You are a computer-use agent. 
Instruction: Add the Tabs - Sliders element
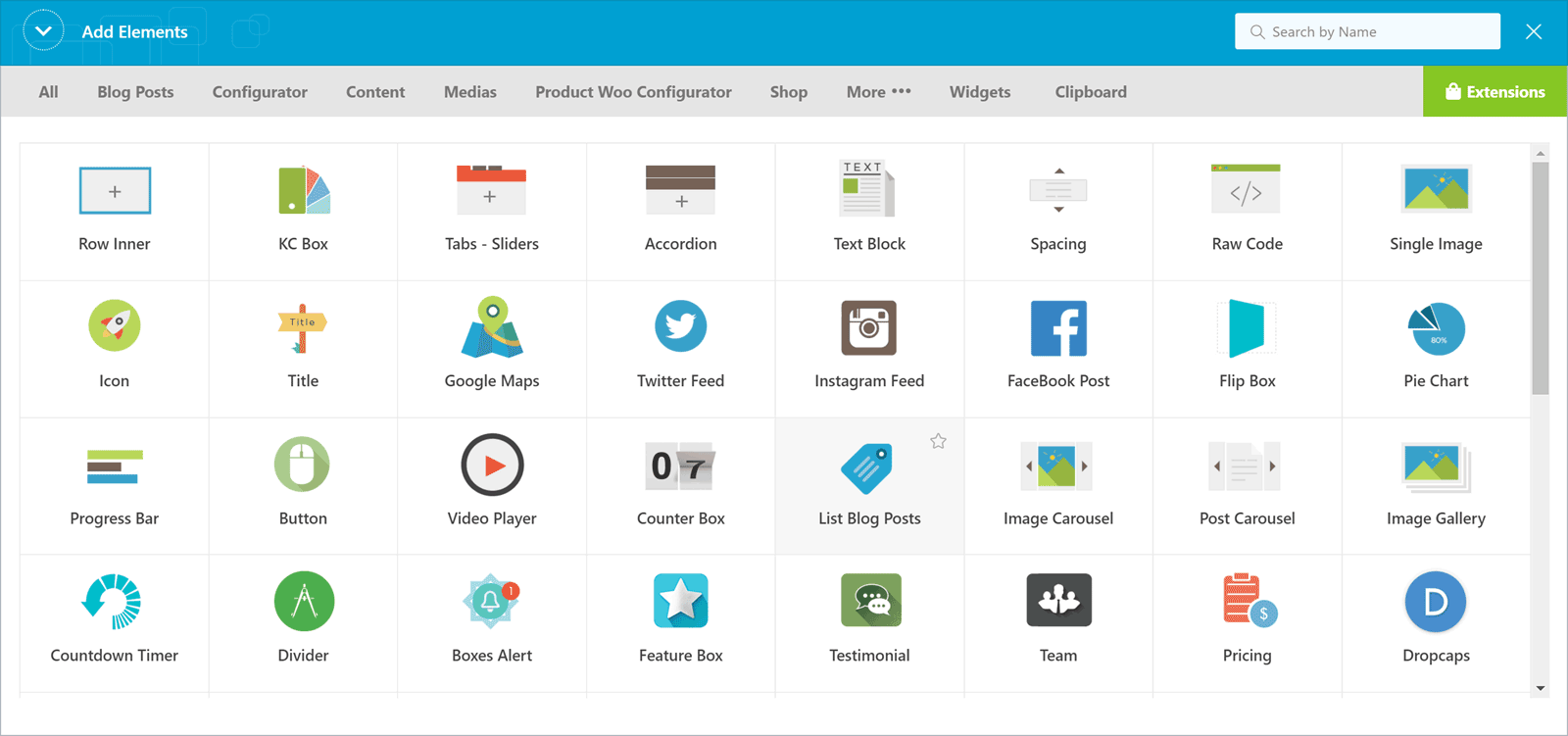point(492,212)
